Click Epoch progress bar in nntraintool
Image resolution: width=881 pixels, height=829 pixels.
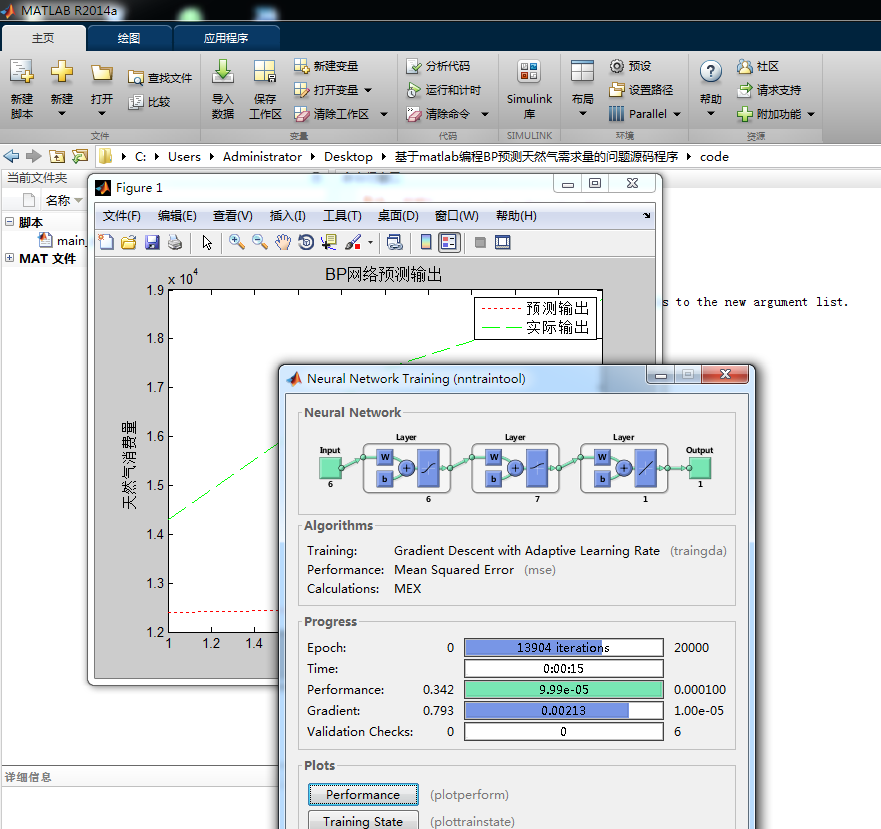point(564,647)
